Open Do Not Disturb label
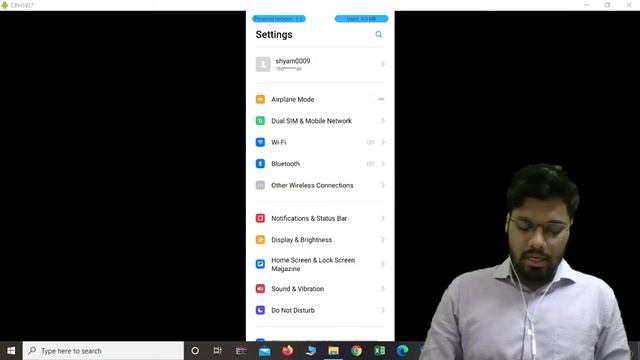640x360 pixels. (293, 310)
